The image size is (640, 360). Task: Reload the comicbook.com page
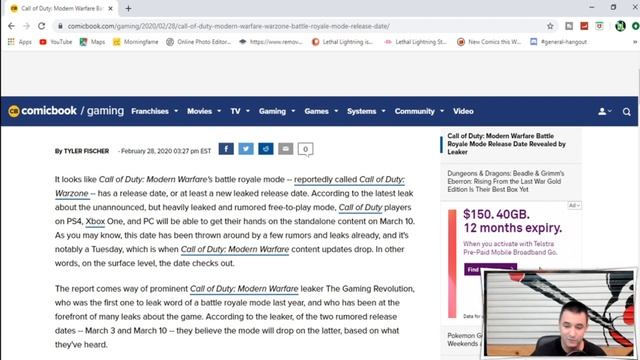coord(41,26)
